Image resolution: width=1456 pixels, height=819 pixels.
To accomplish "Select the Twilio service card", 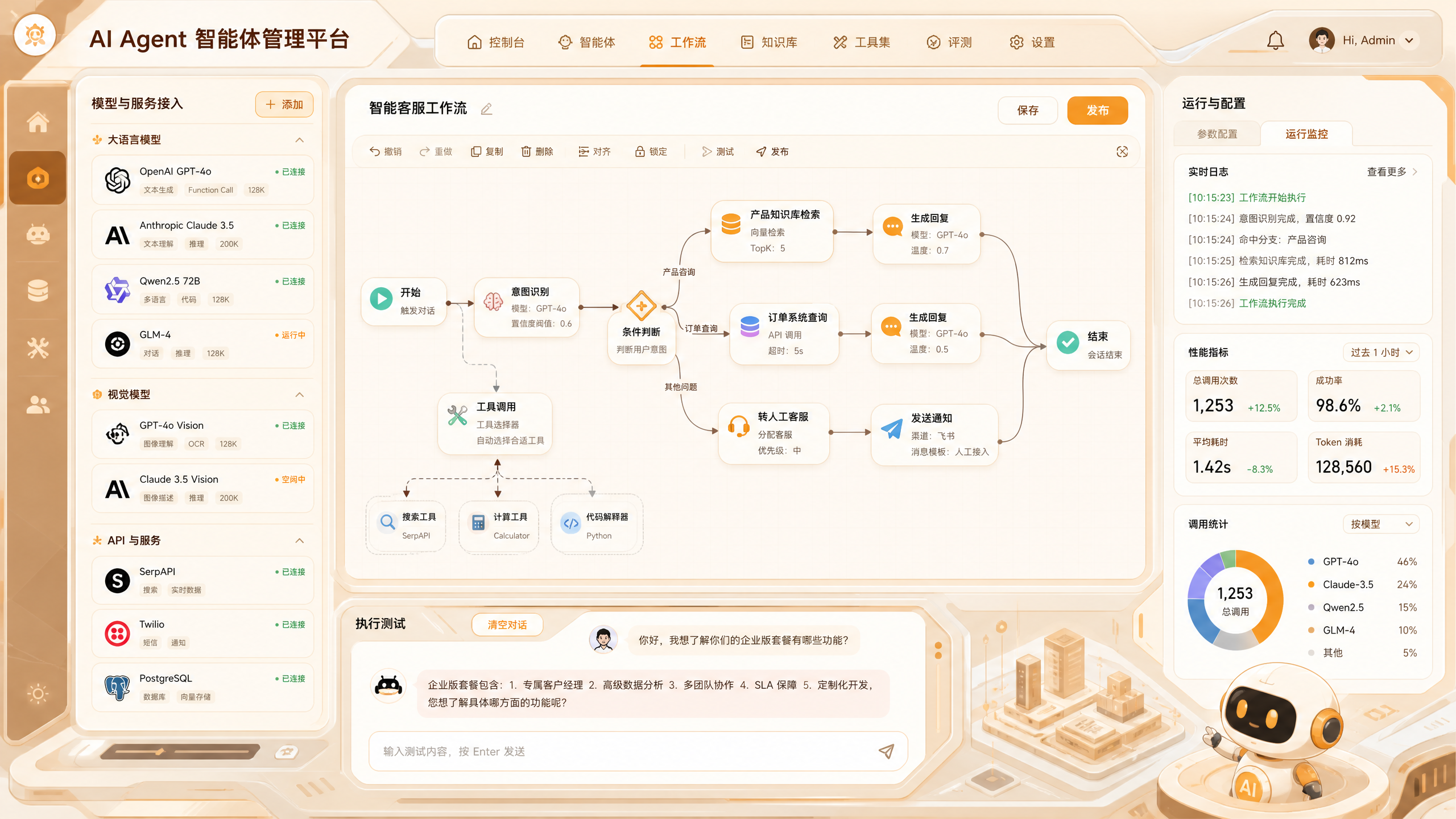I will point(202,633).
